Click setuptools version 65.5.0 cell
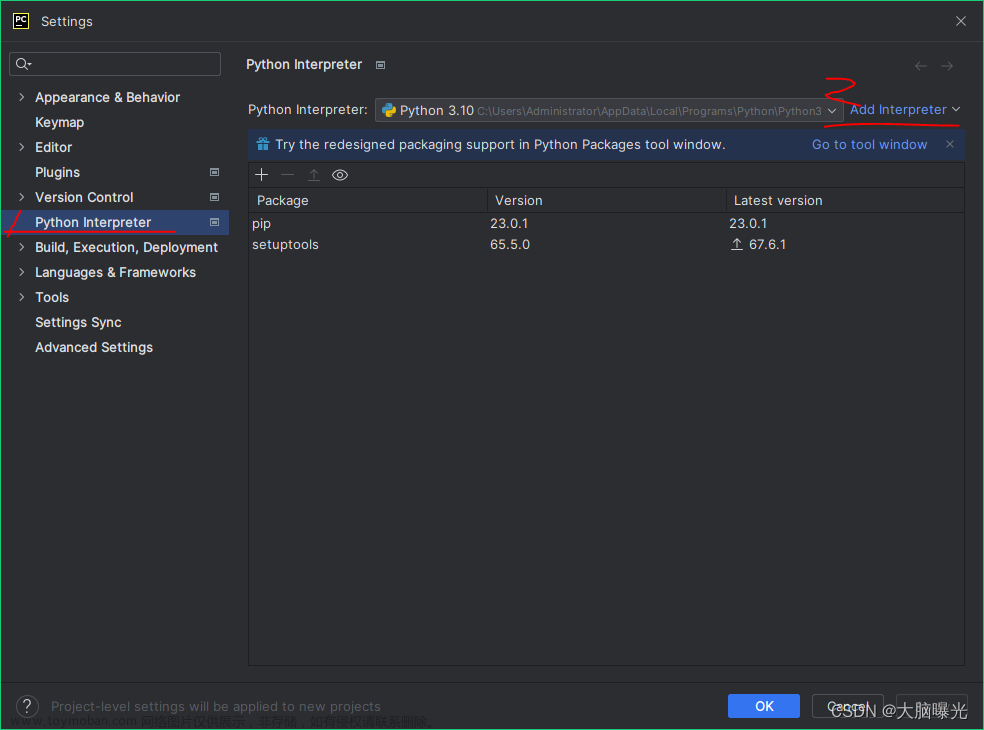The image size is (984, 730). (x=510, y=245)
